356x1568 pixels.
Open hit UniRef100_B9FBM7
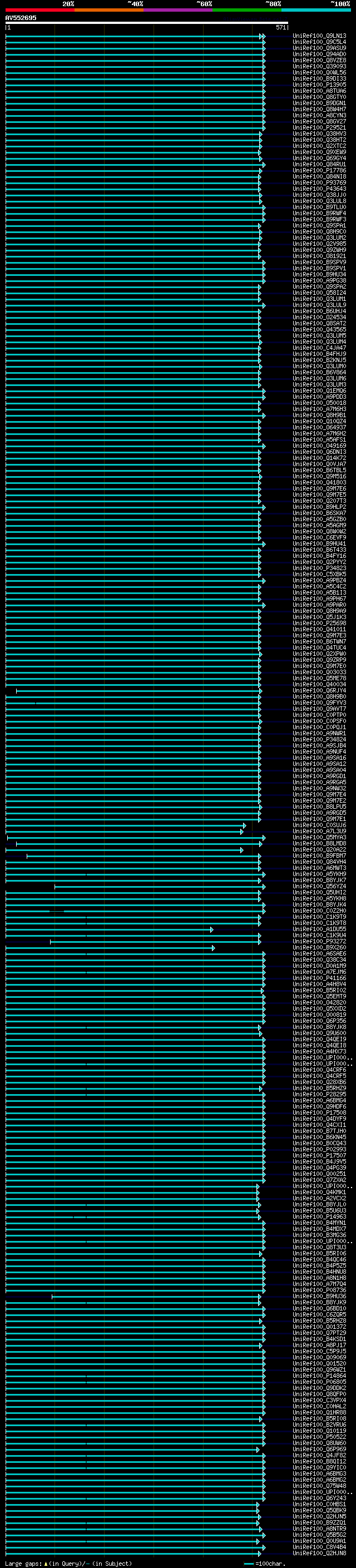(319, 856)
